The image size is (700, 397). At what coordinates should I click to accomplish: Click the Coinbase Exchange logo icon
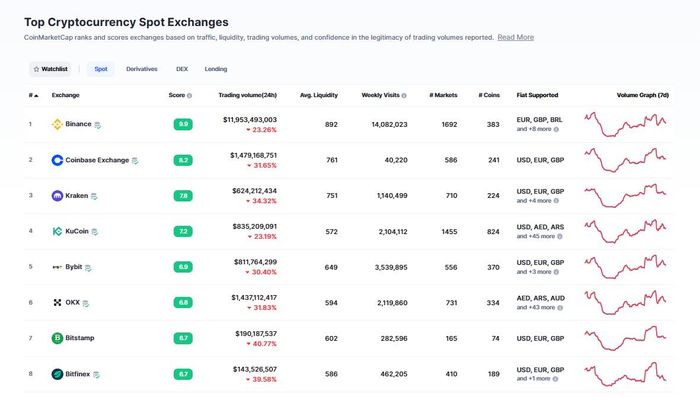(x=57, y=160)
